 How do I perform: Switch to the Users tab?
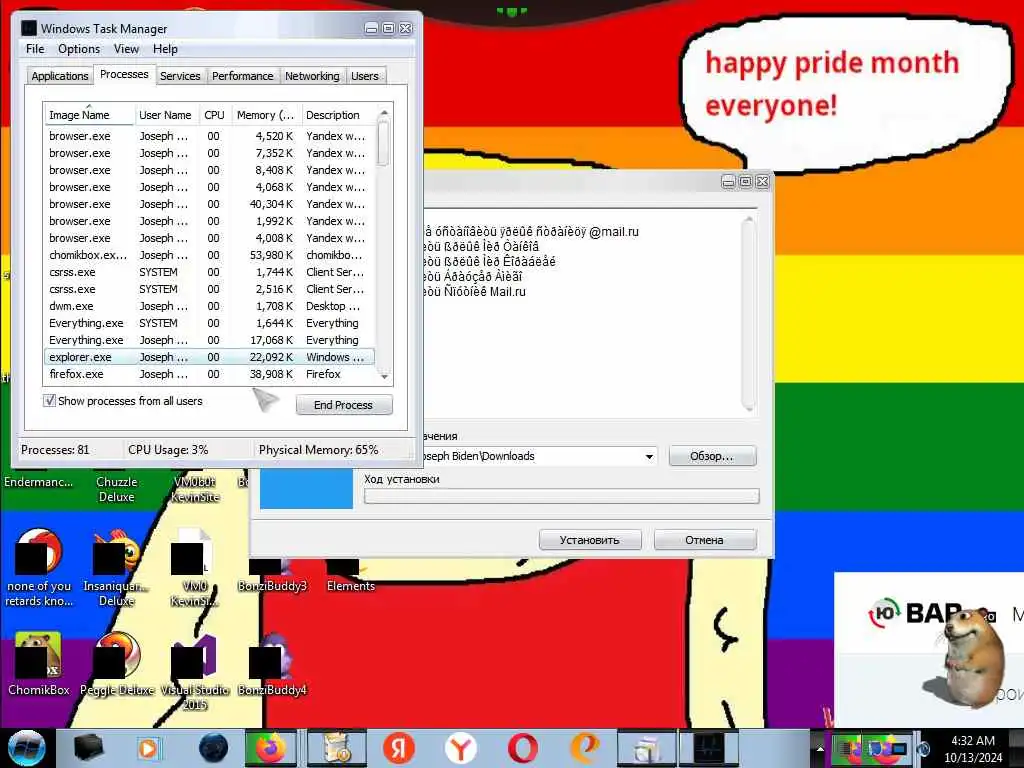(364, 76)
